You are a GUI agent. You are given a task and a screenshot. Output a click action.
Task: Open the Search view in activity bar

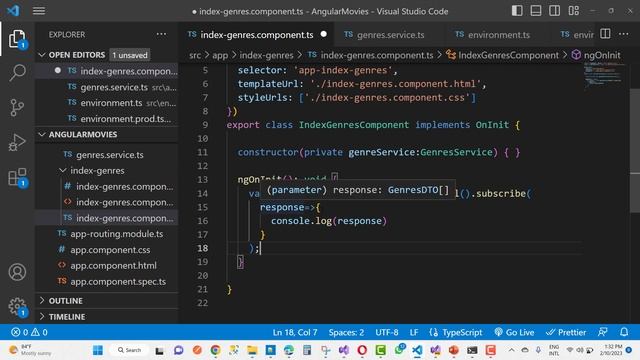pos(17,73)
